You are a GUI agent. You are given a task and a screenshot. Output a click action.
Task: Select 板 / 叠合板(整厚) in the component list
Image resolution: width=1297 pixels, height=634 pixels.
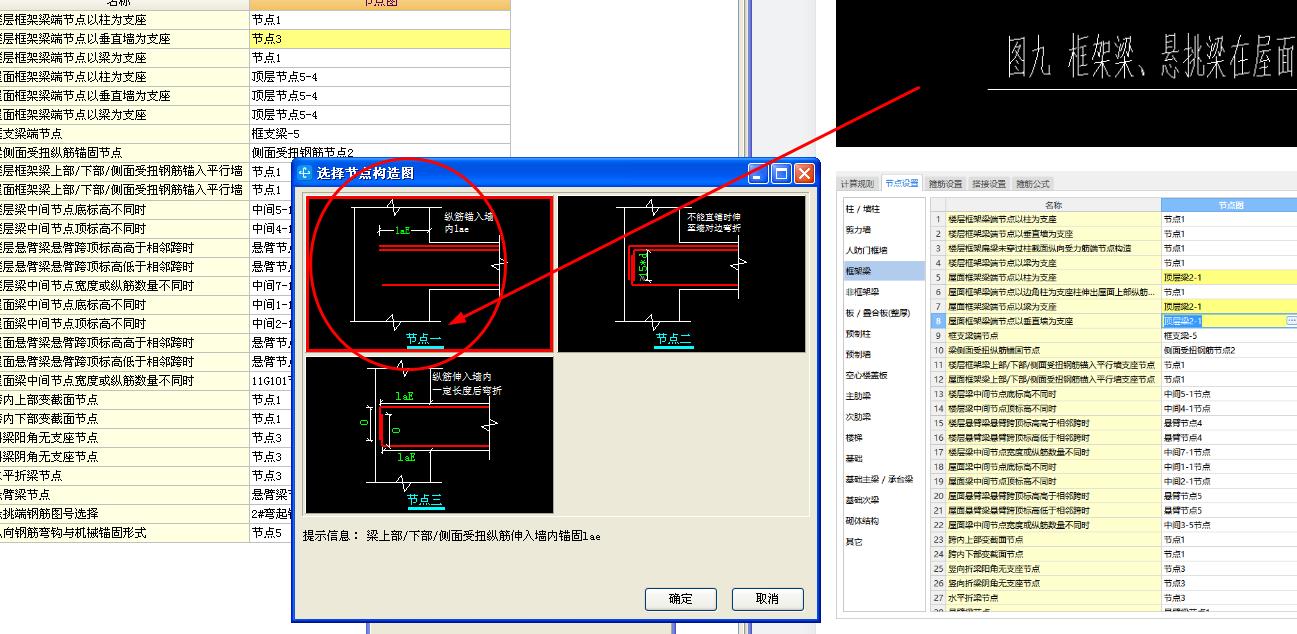pyautogui.click(x=884, y=313)
